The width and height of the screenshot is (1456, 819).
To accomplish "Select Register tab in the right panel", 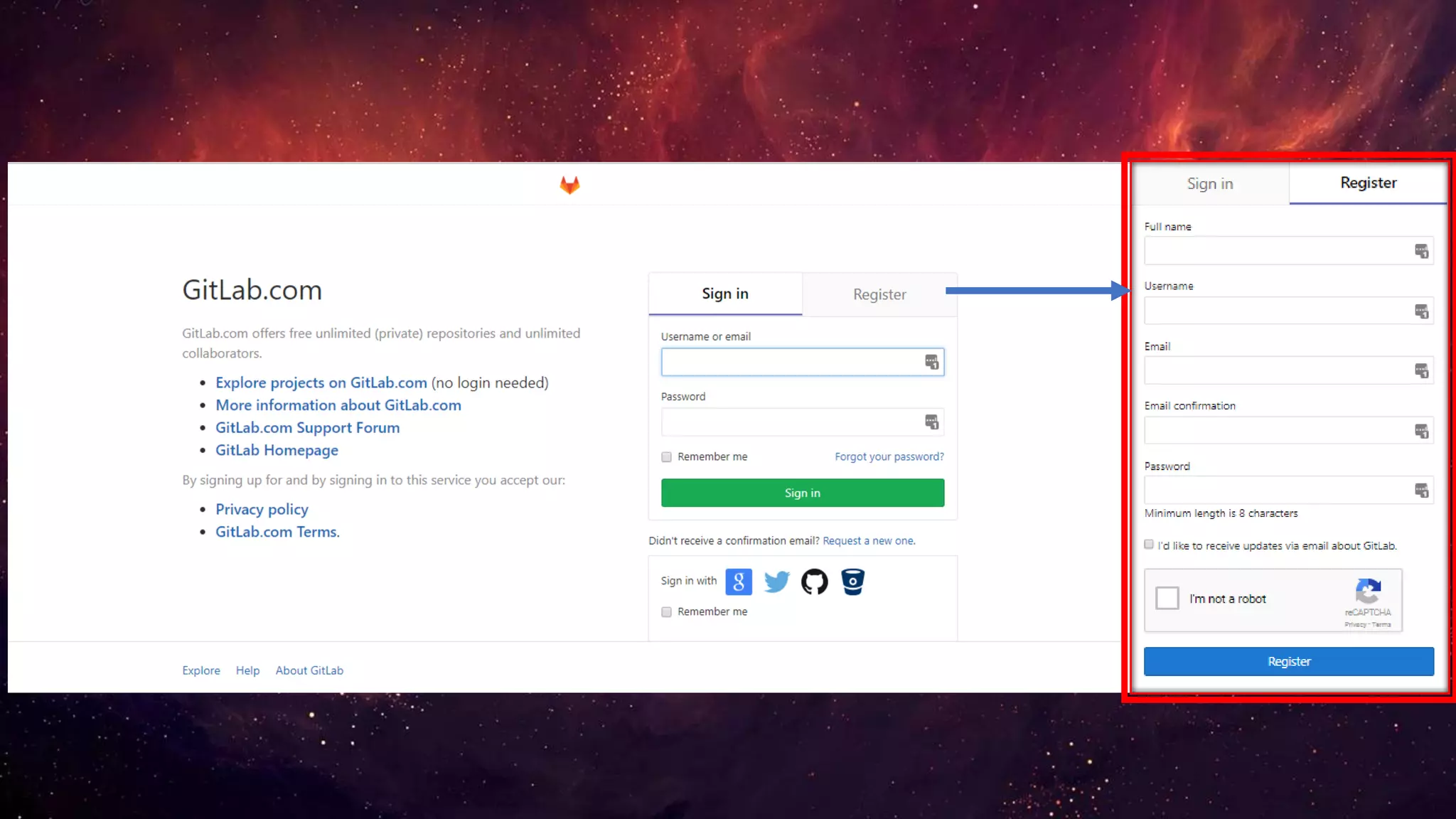I will 1369,183.
